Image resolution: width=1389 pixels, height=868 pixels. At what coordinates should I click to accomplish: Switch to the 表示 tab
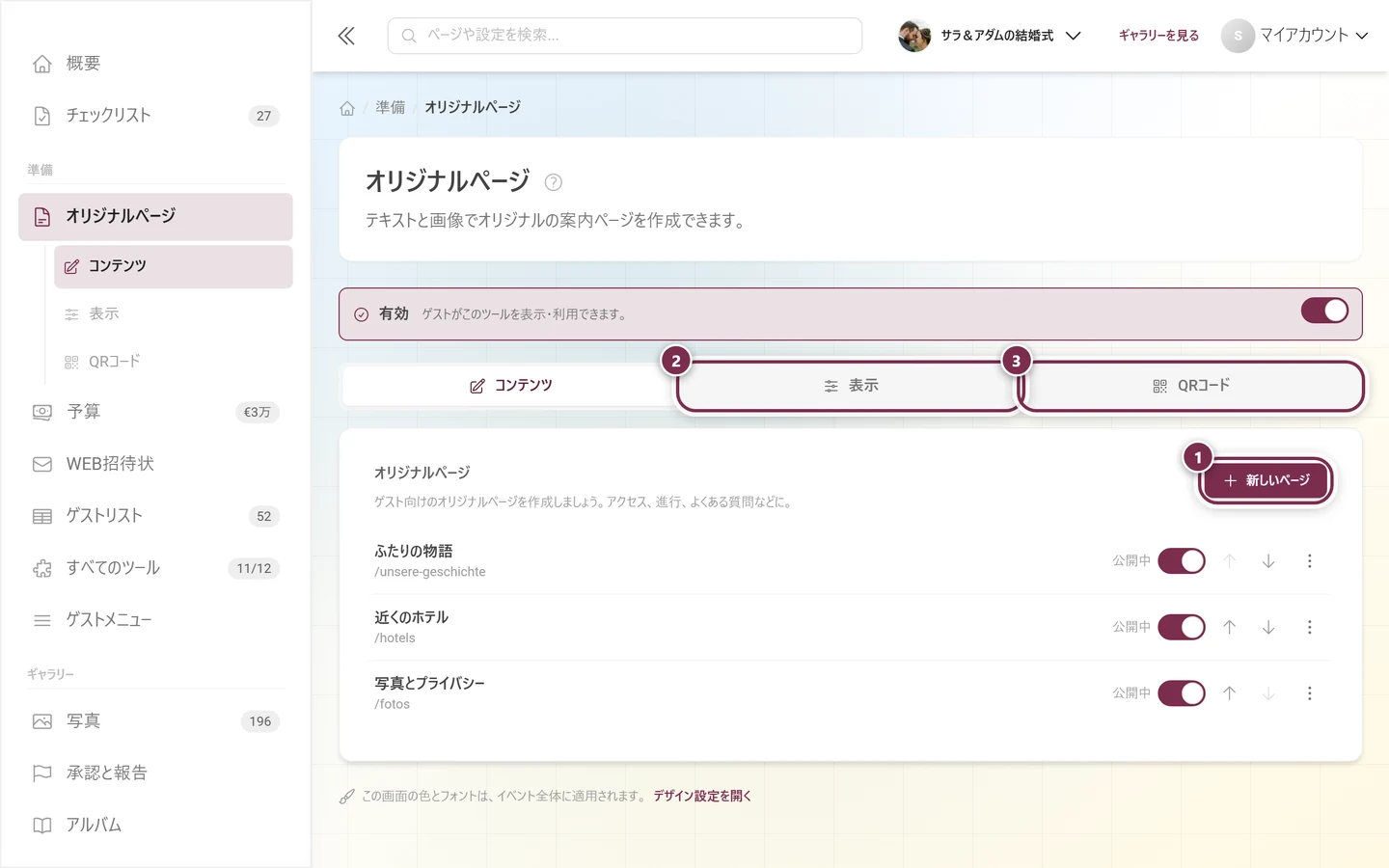pos(851,386)
